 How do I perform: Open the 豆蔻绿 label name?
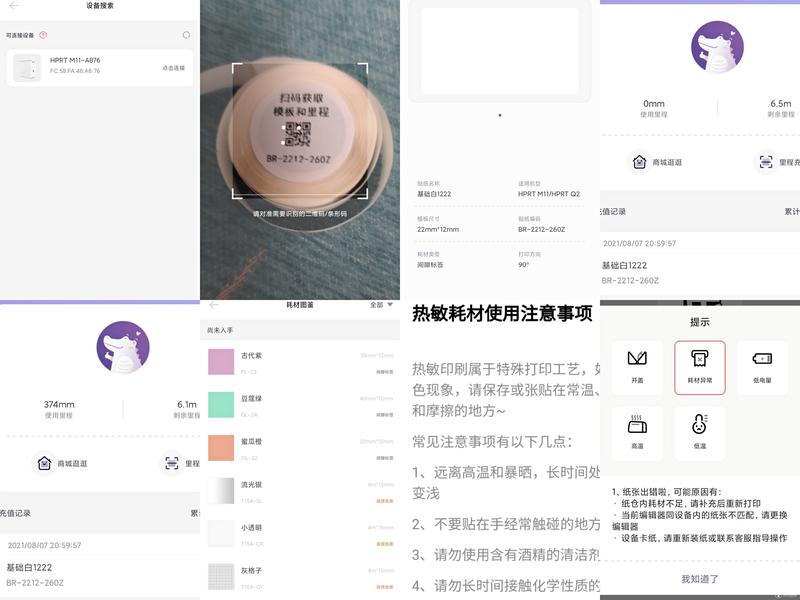[x=251, y=398]
